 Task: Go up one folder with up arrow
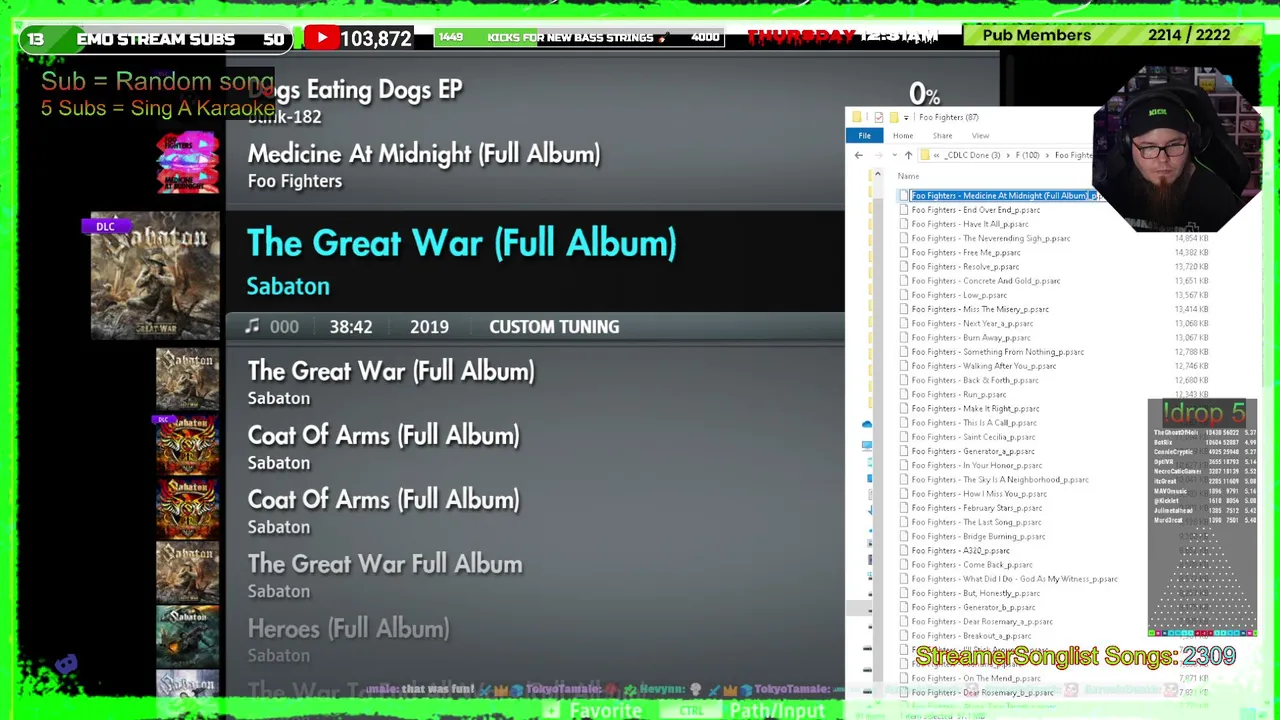click(908, 155)
